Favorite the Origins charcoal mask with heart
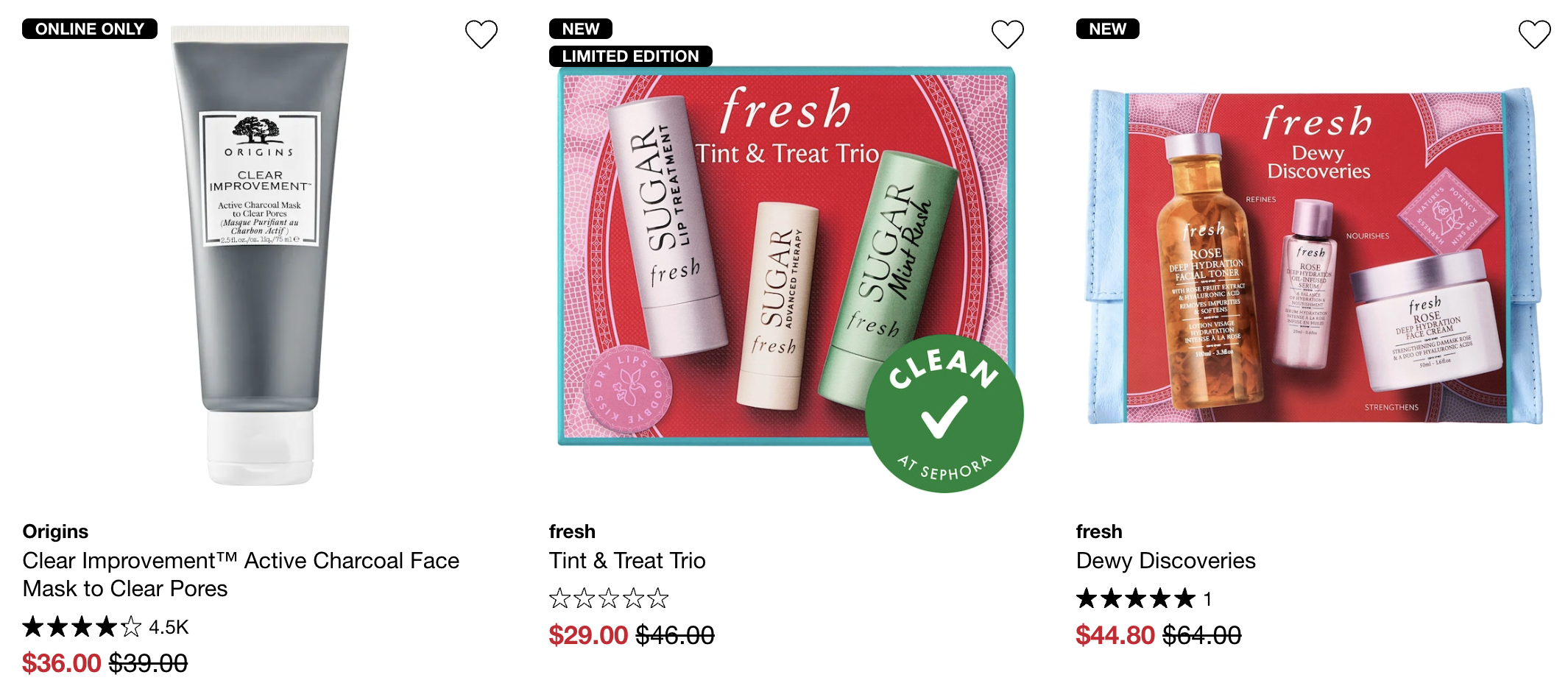 point(481,35)
